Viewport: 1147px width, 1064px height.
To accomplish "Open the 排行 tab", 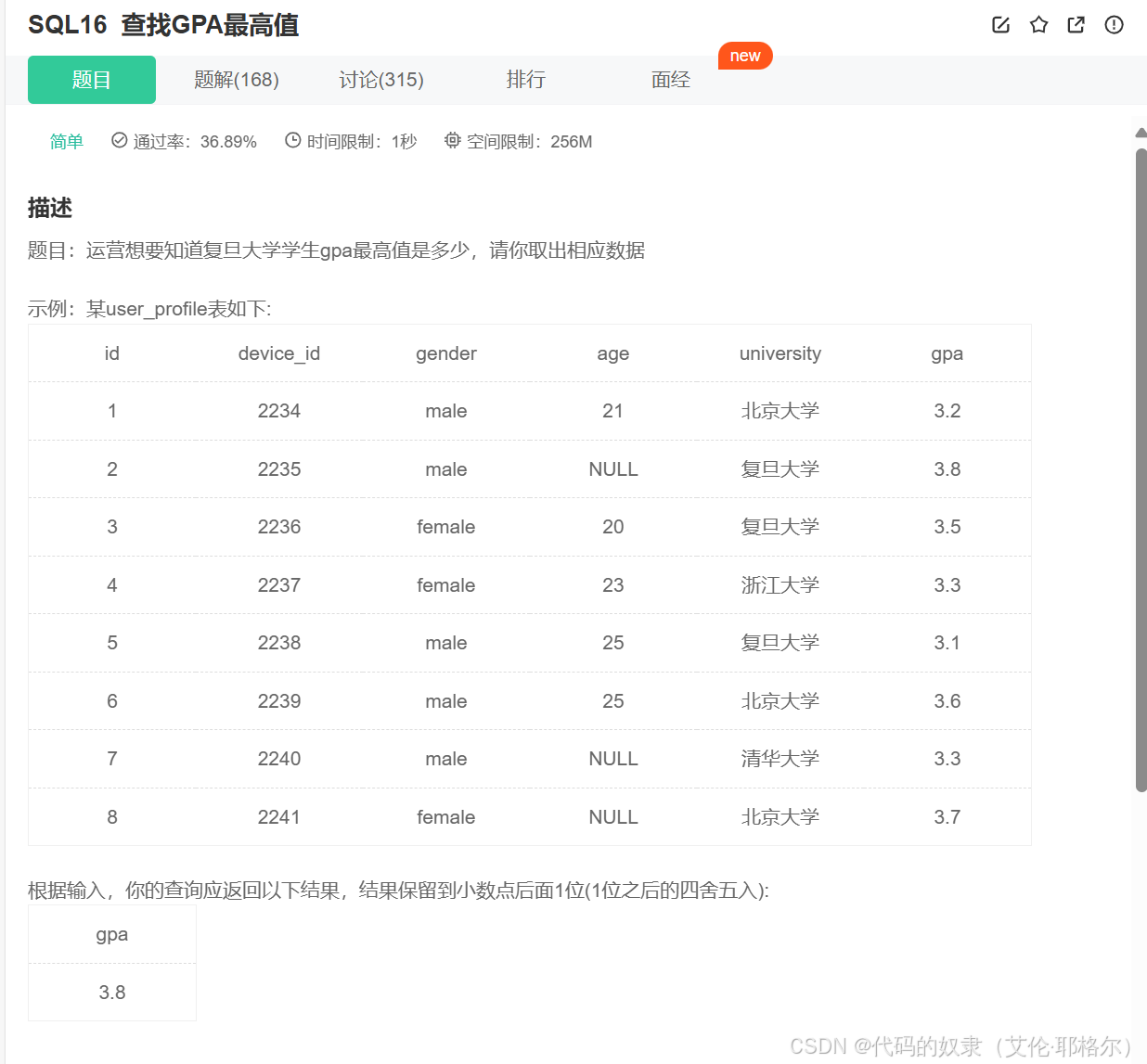I will tap(526, 80).
